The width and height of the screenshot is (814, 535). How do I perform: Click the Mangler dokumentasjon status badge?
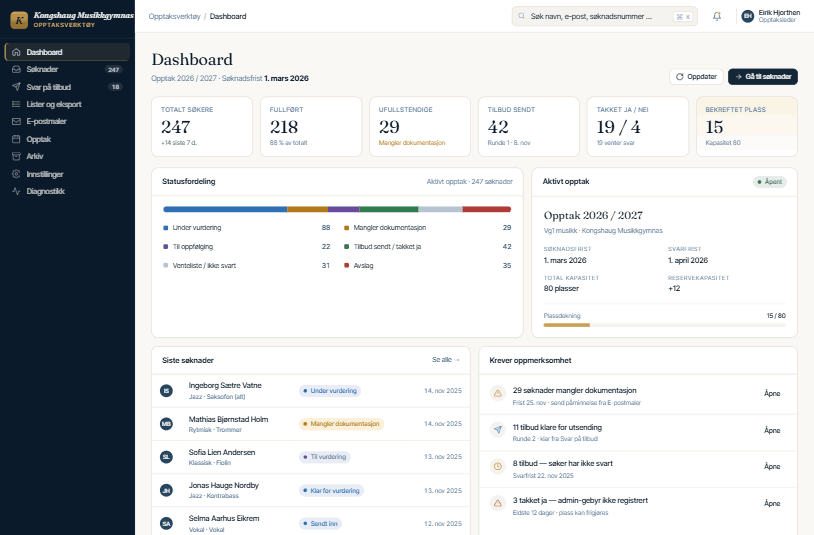[x=341, y=424]
